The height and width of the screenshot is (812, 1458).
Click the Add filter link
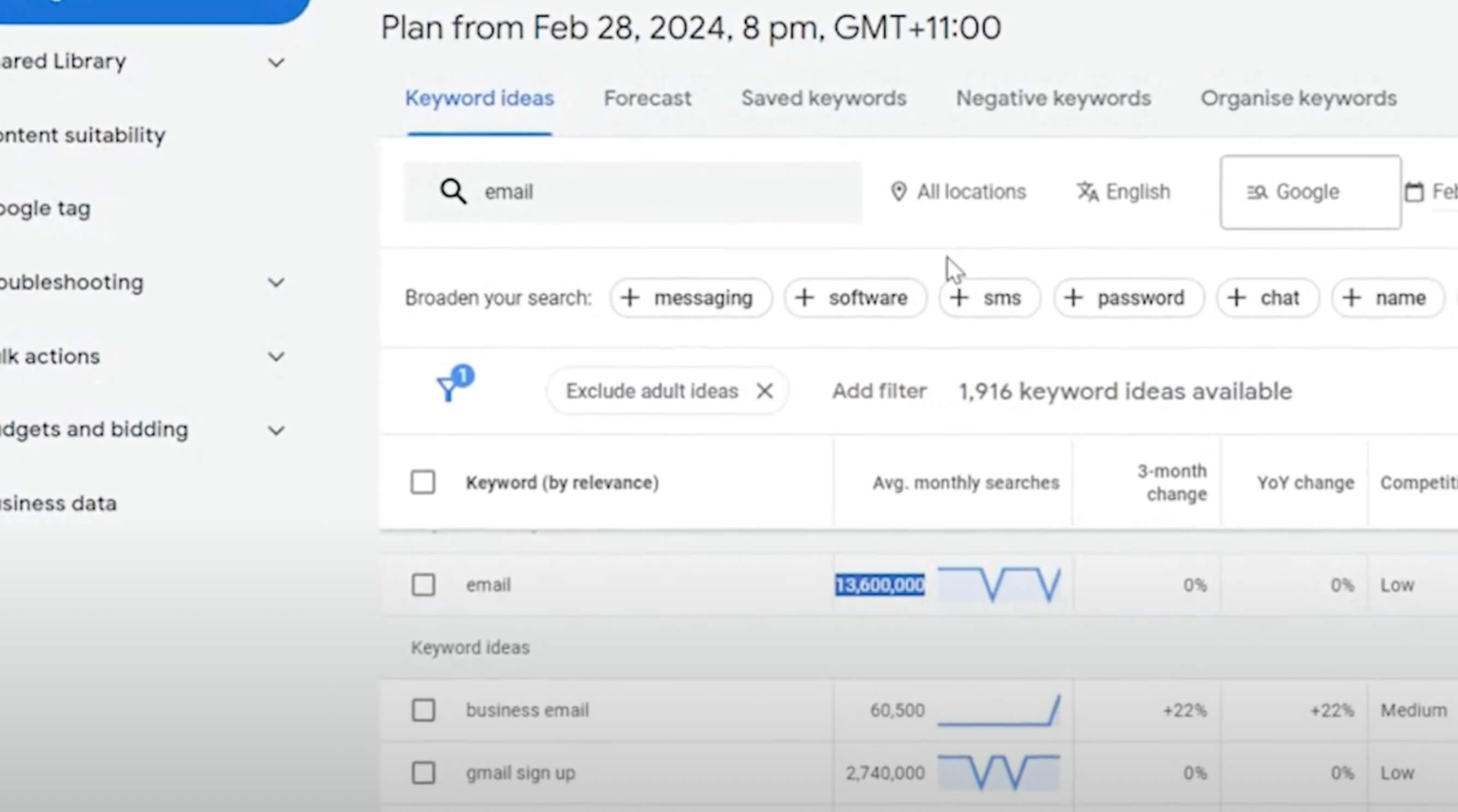click(879, 391)
